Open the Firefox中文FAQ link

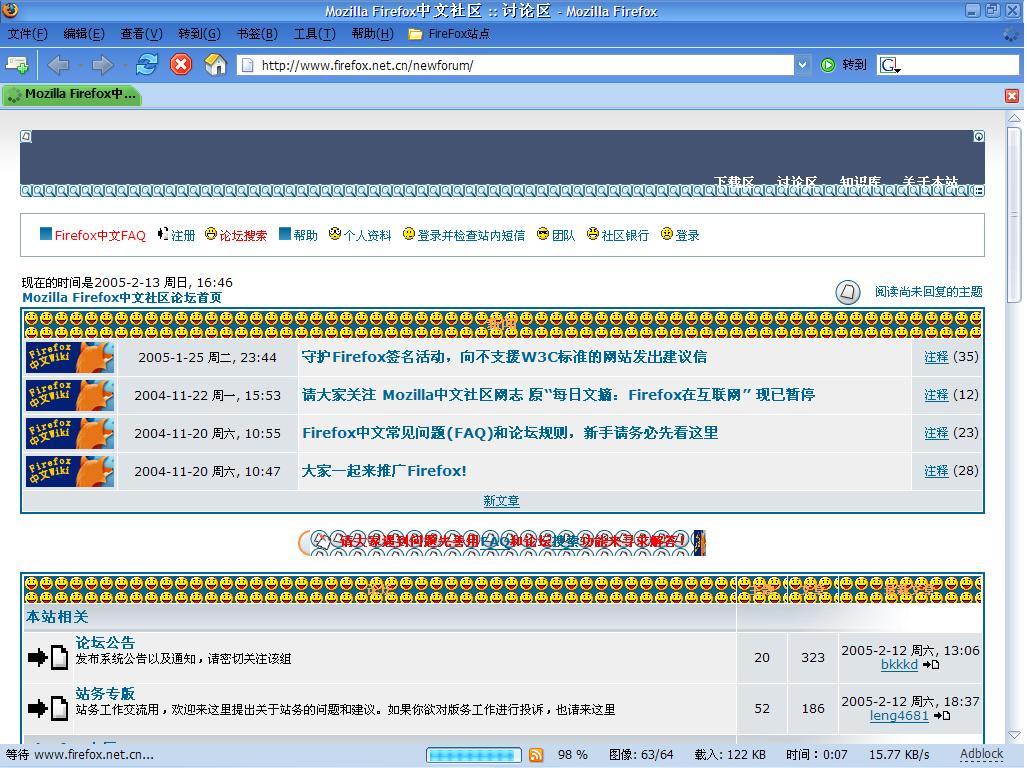pos(99,236)
